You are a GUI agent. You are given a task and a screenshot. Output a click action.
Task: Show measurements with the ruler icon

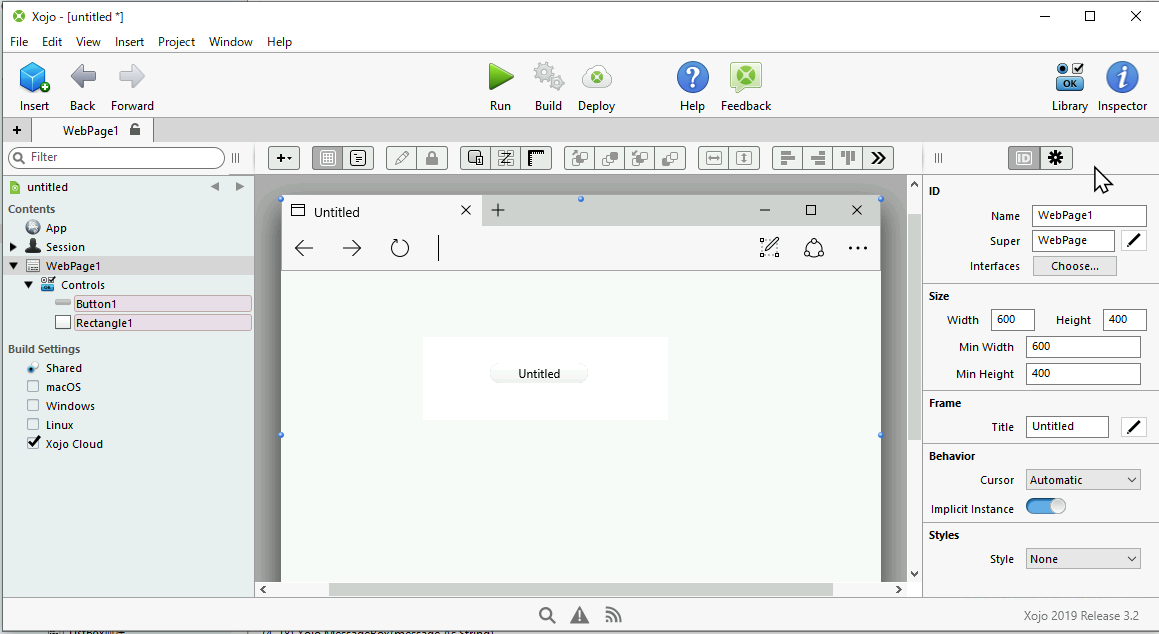[x=537, y=158]
